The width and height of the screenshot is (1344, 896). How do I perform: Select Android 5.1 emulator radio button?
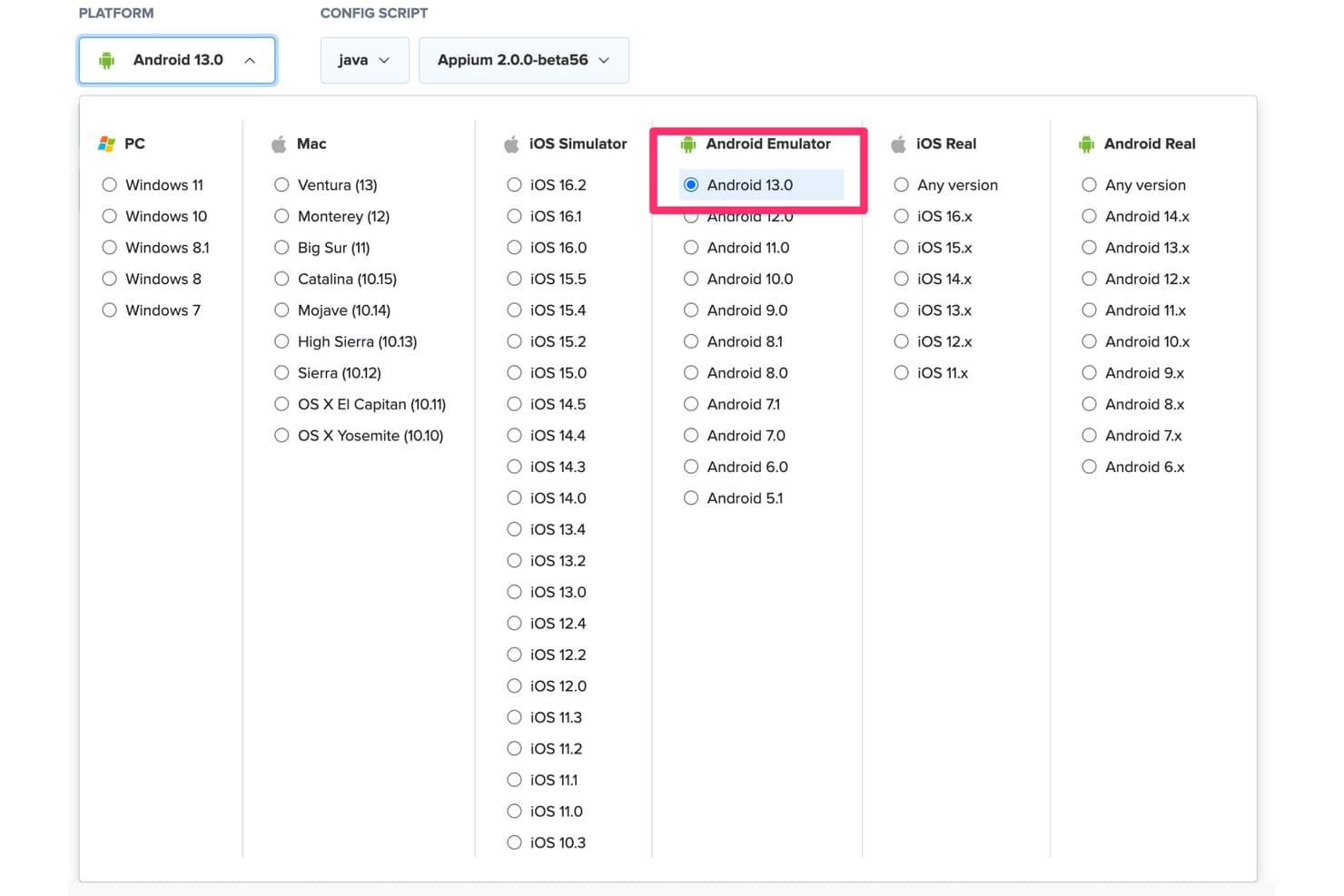pyautogui.click(x=691, y=497)
